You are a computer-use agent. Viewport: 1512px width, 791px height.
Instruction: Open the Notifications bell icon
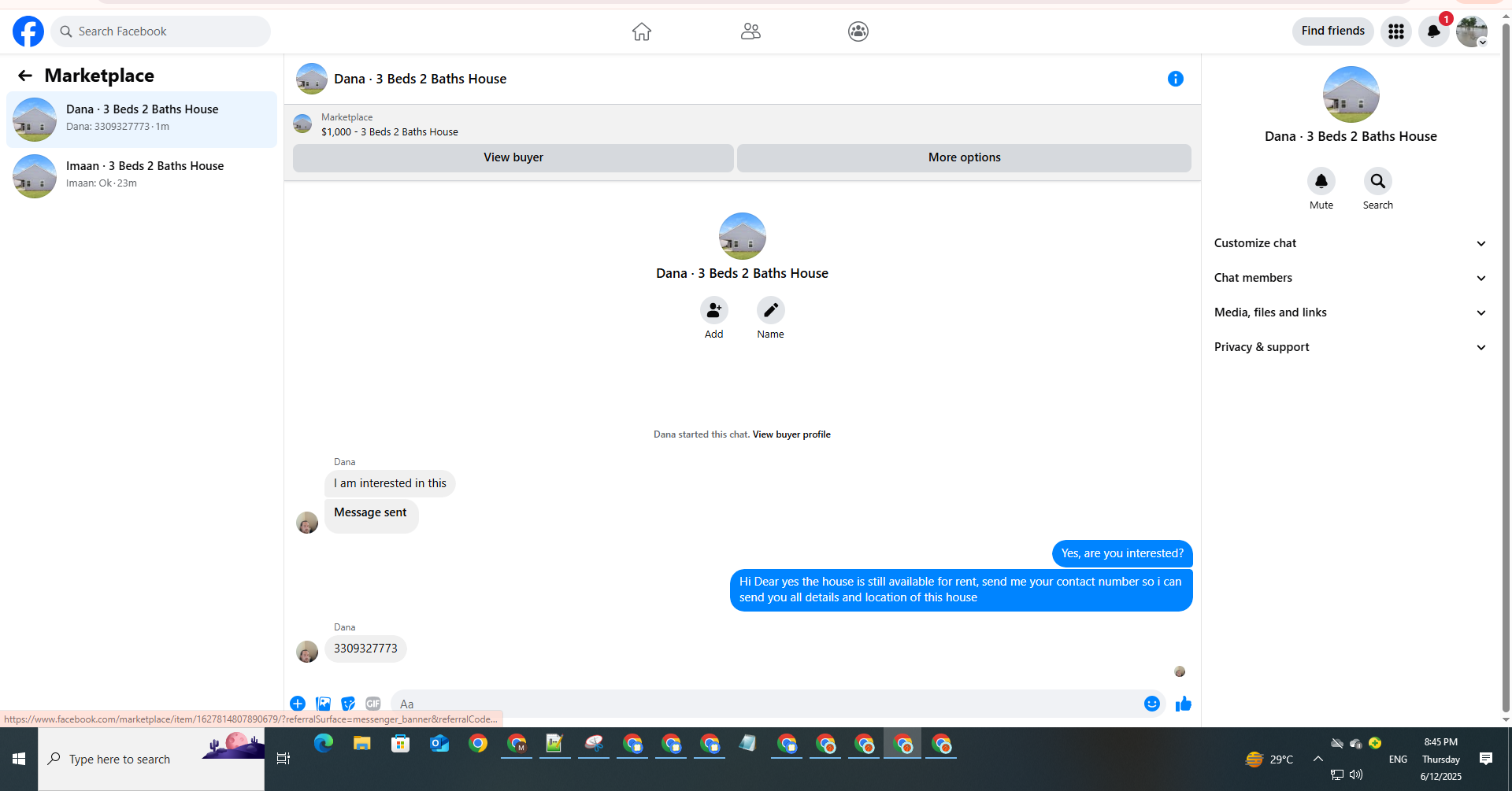(x=1434, y=31)
